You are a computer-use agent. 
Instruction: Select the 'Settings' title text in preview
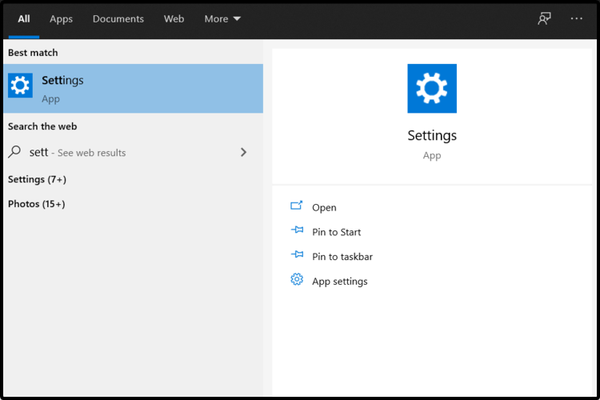point(432,135)
